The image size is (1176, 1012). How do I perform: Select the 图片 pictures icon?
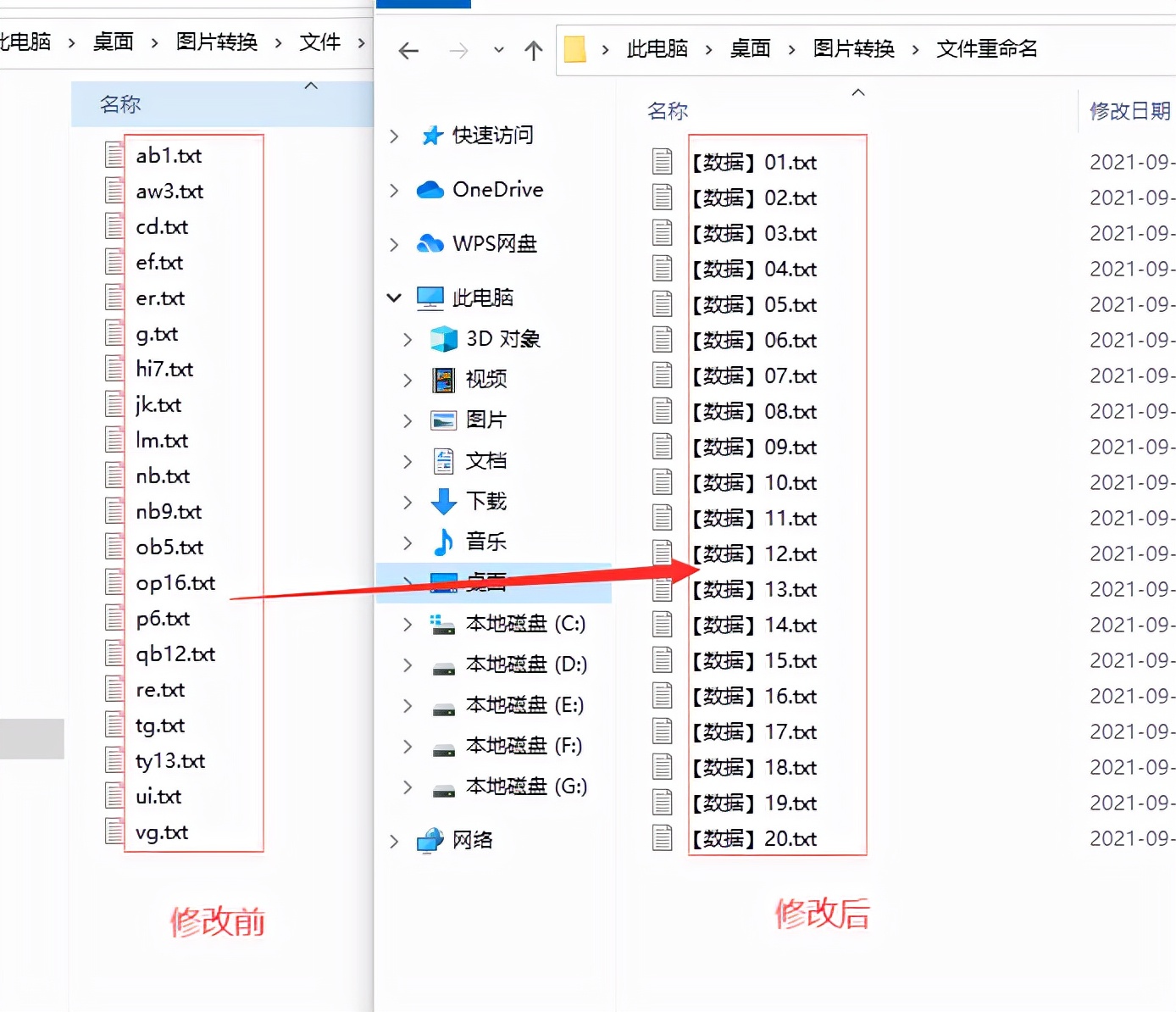444,420
